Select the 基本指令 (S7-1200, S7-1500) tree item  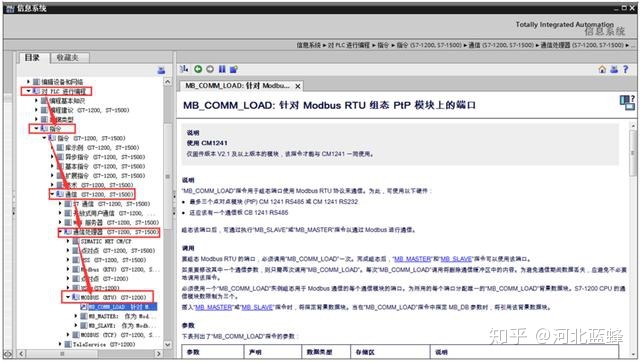pos(105,166)
